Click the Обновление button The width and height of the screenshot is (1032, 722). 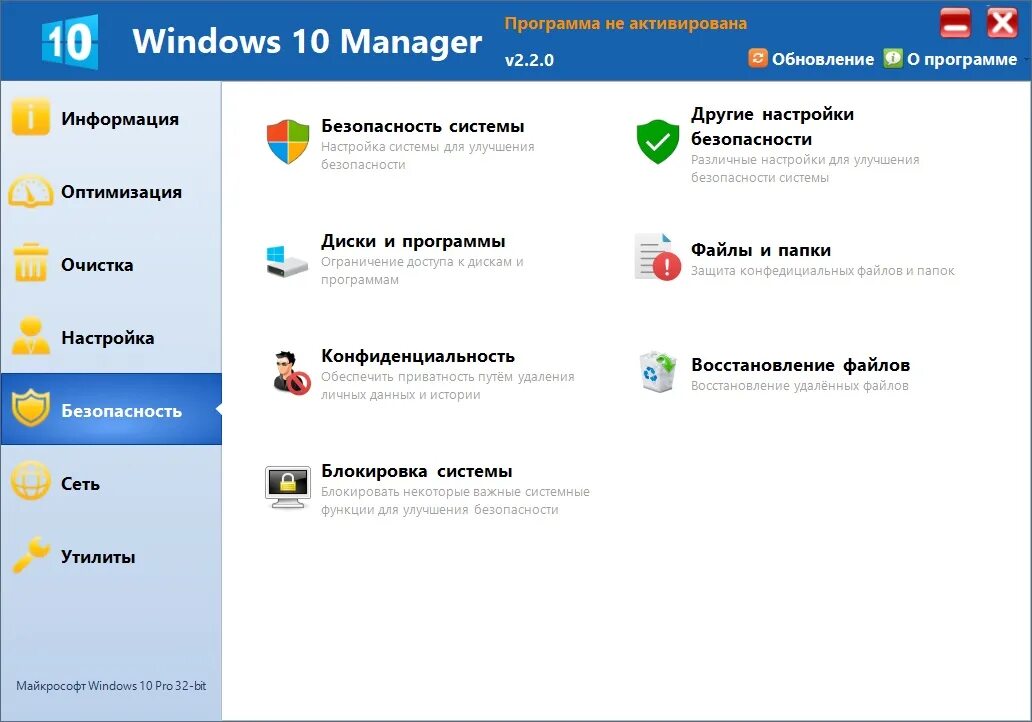pyautogui.click(x=812, y=59)
